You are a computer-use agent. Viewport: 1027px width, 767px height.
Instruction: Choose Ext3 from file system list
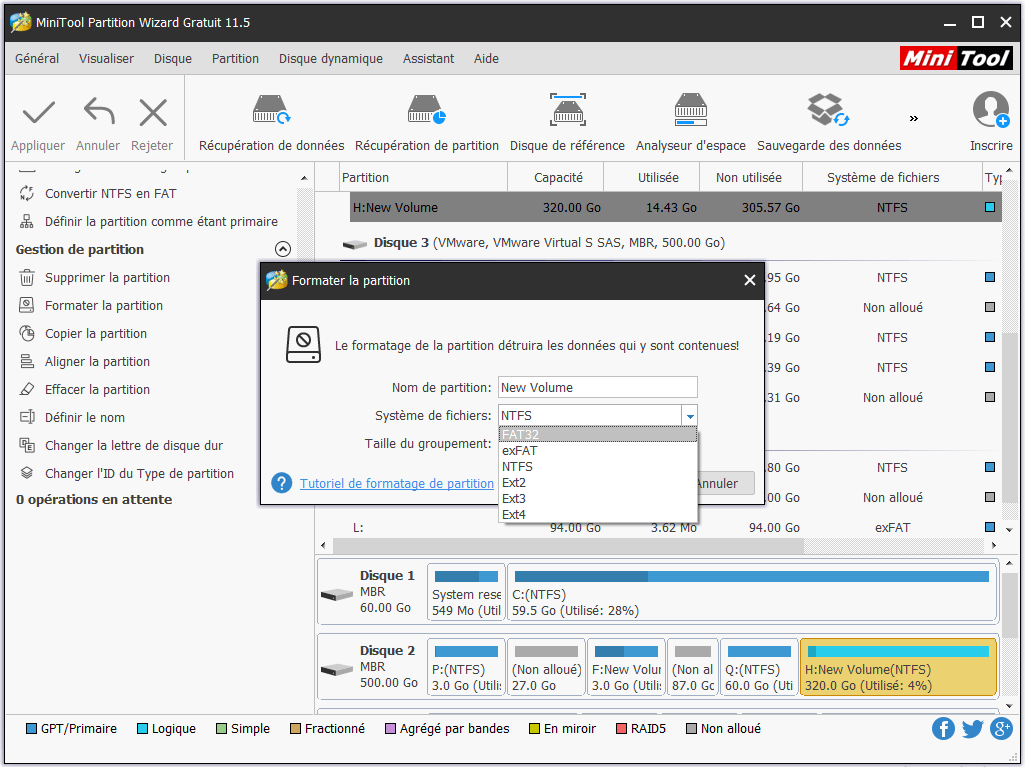(x=597, y=498)
